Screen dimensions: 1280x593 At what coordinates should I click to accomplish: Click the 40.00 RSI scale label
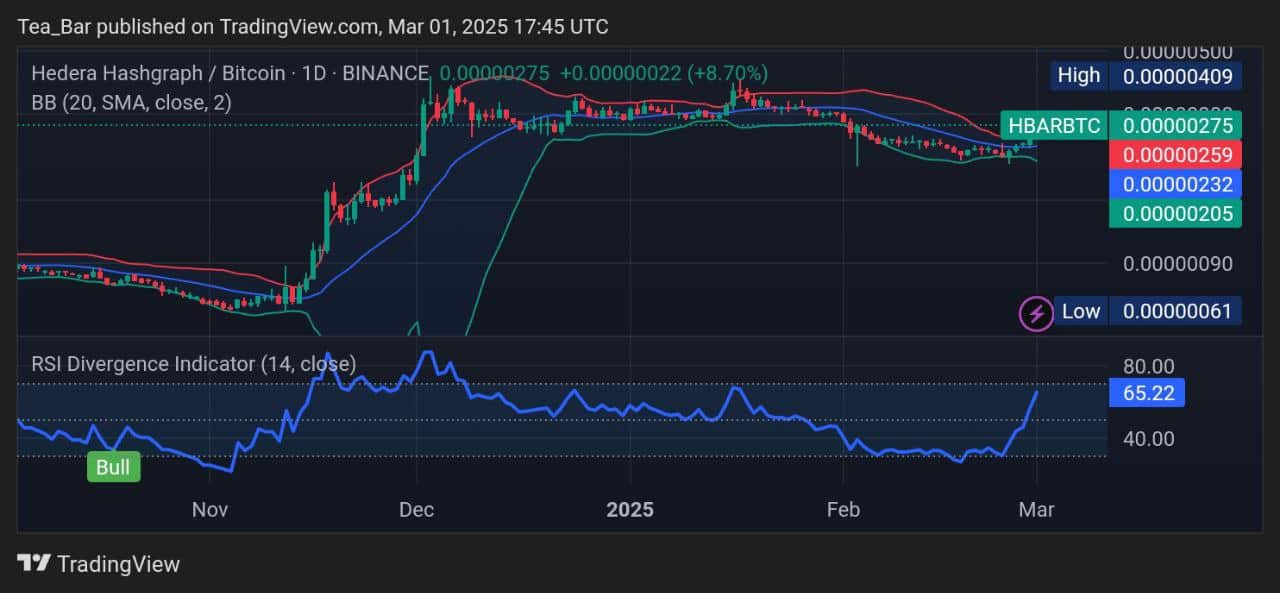pyautogui.click(x=1148, y=438)
